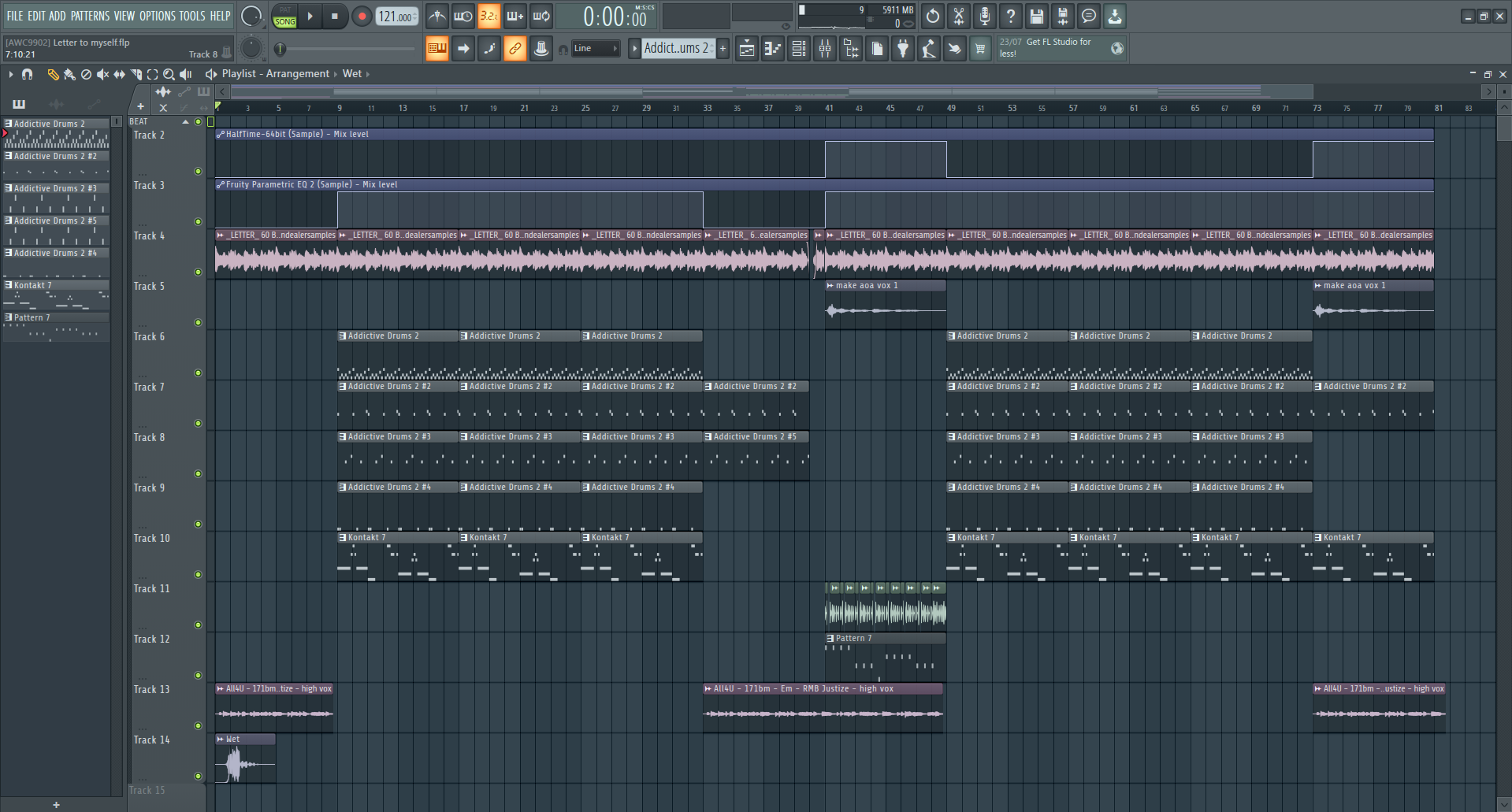This screenshot has height=812, width=1512.
Task: Open the Line snap dropdown
Action: pos(596,49)
